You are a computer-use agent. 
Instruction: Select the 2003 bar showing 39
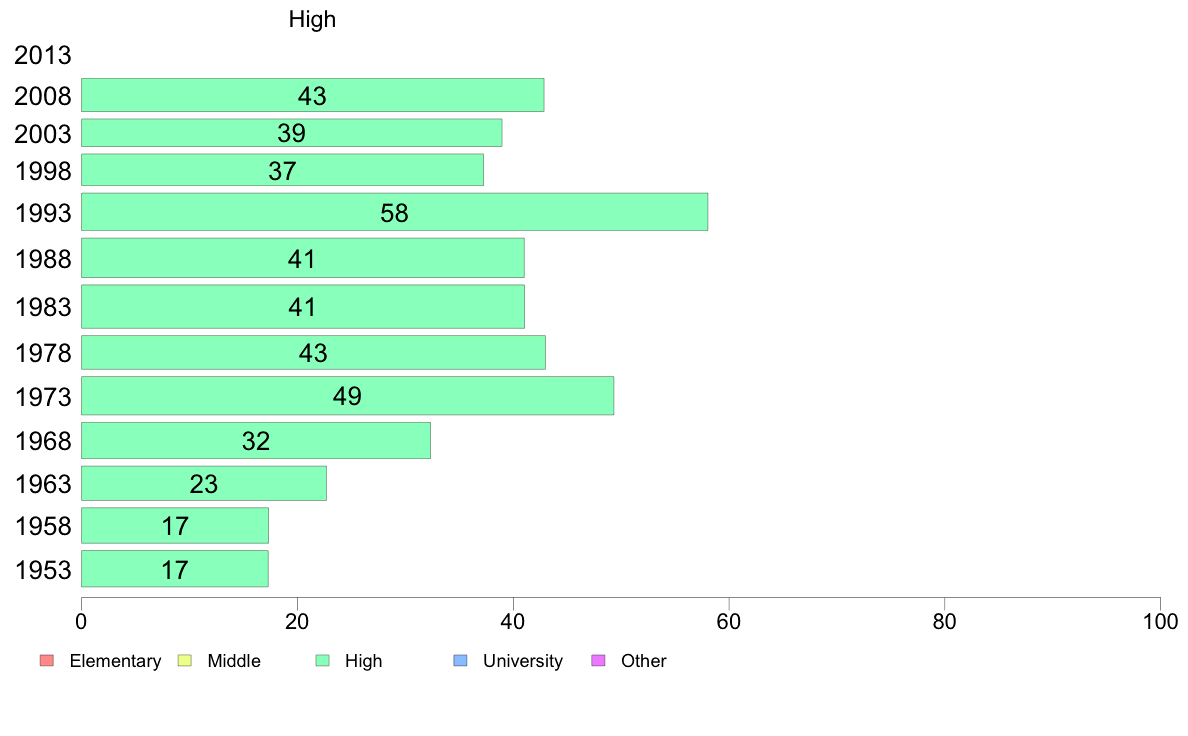pos(292,133)
